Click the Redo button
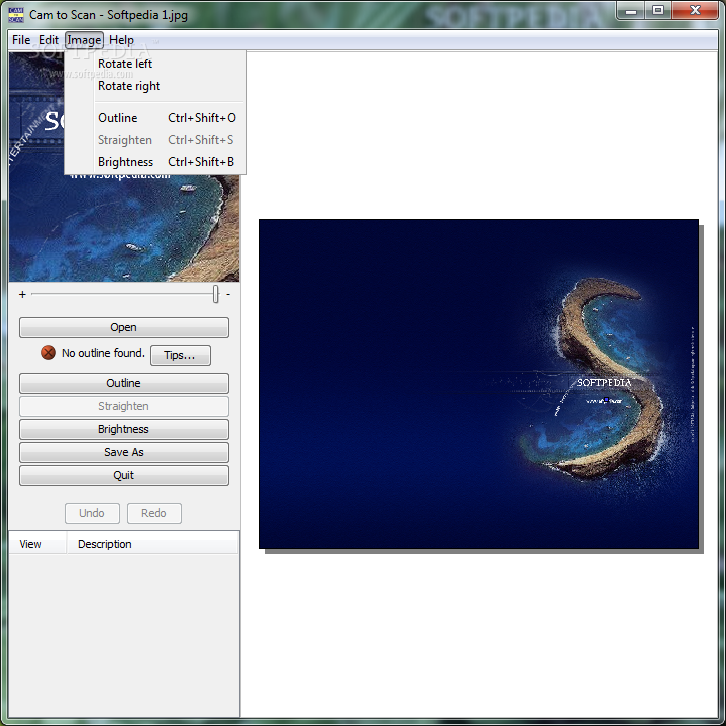The width and height of the screenshot is (726, 726). tap(154, 513)
